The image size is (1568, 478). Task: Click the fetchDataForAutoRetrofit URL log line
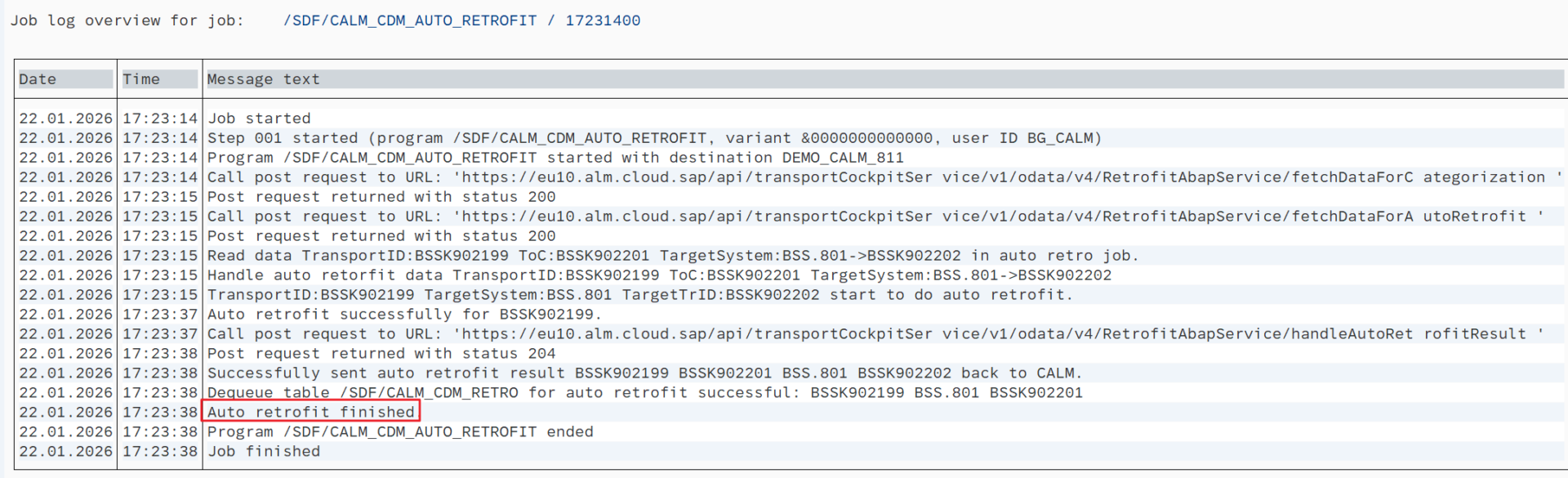(874, 217)
